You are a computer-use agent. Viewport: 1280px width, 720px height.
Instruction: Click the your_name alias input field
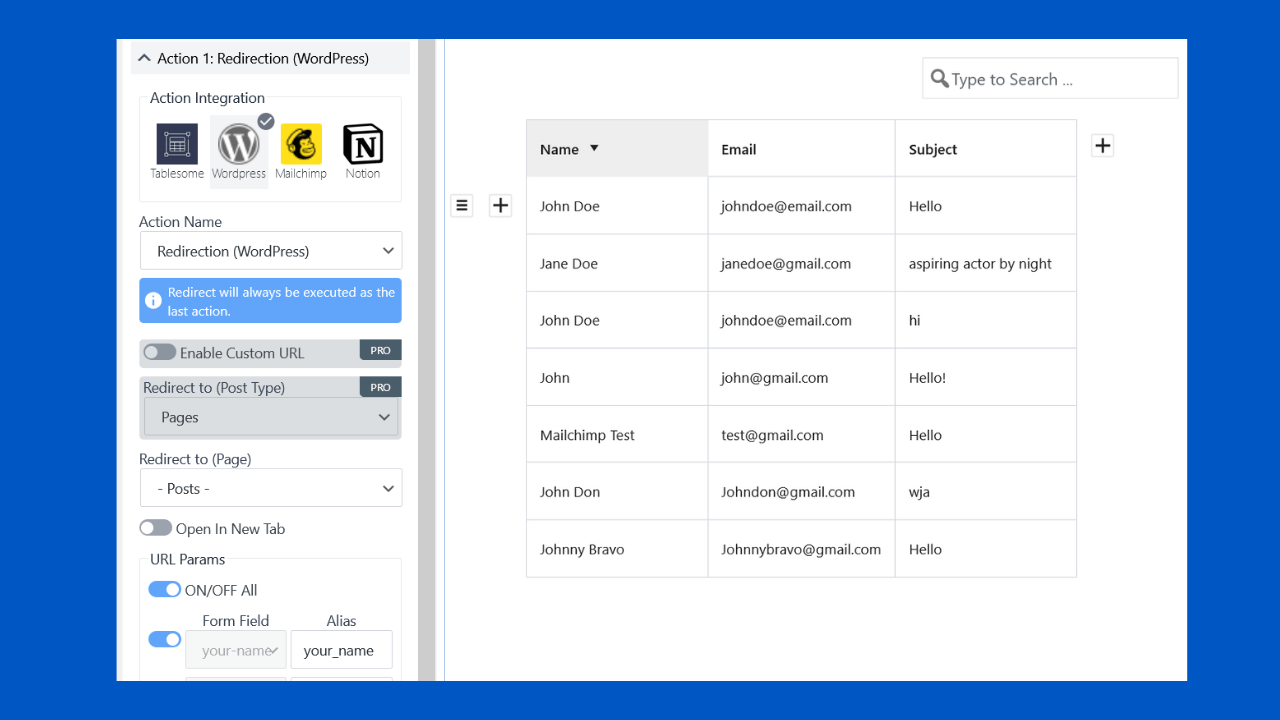341,650
